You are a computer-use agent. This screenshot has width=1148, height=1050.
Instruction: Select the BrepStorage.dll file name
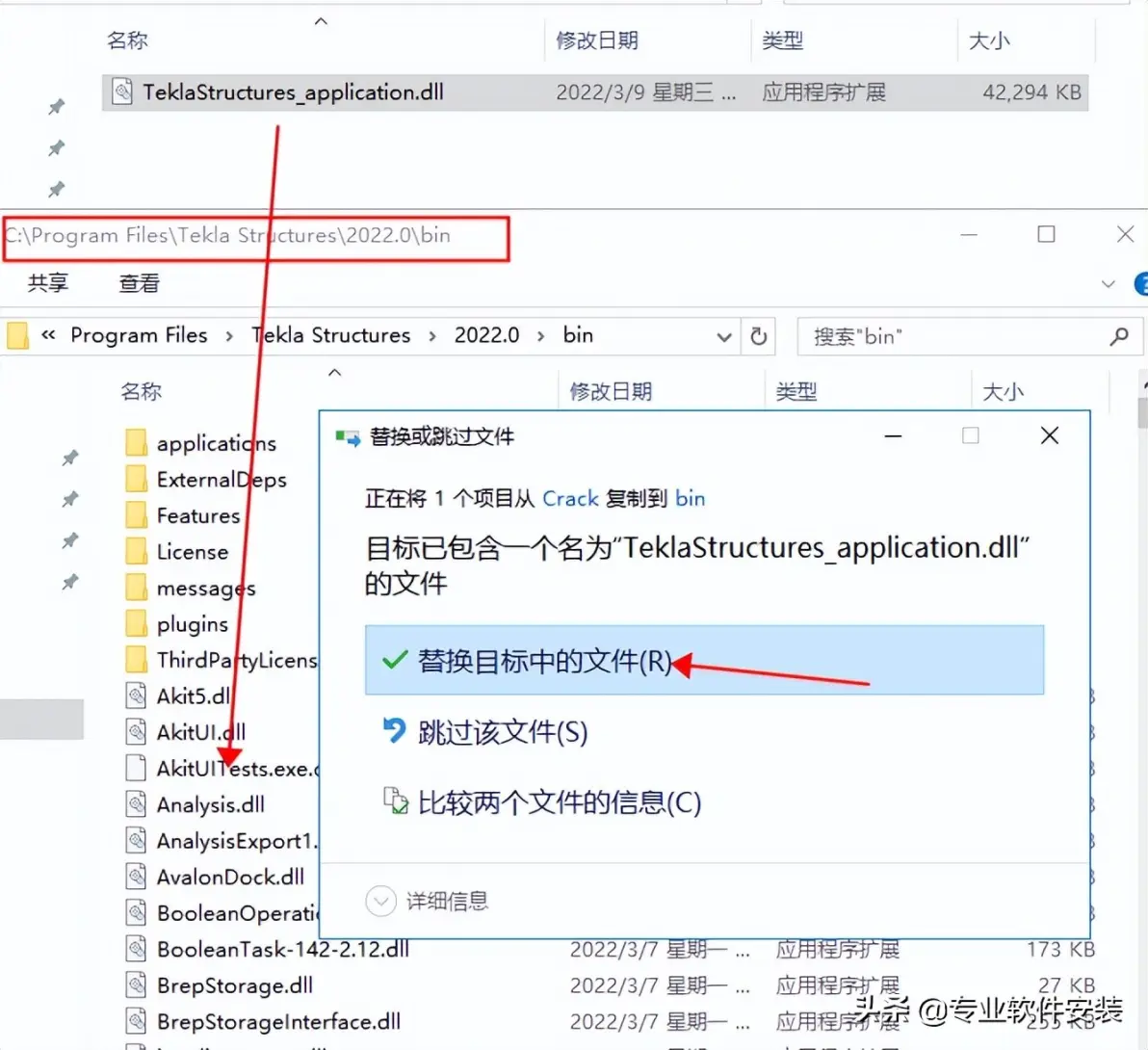(x=235, y=985)
